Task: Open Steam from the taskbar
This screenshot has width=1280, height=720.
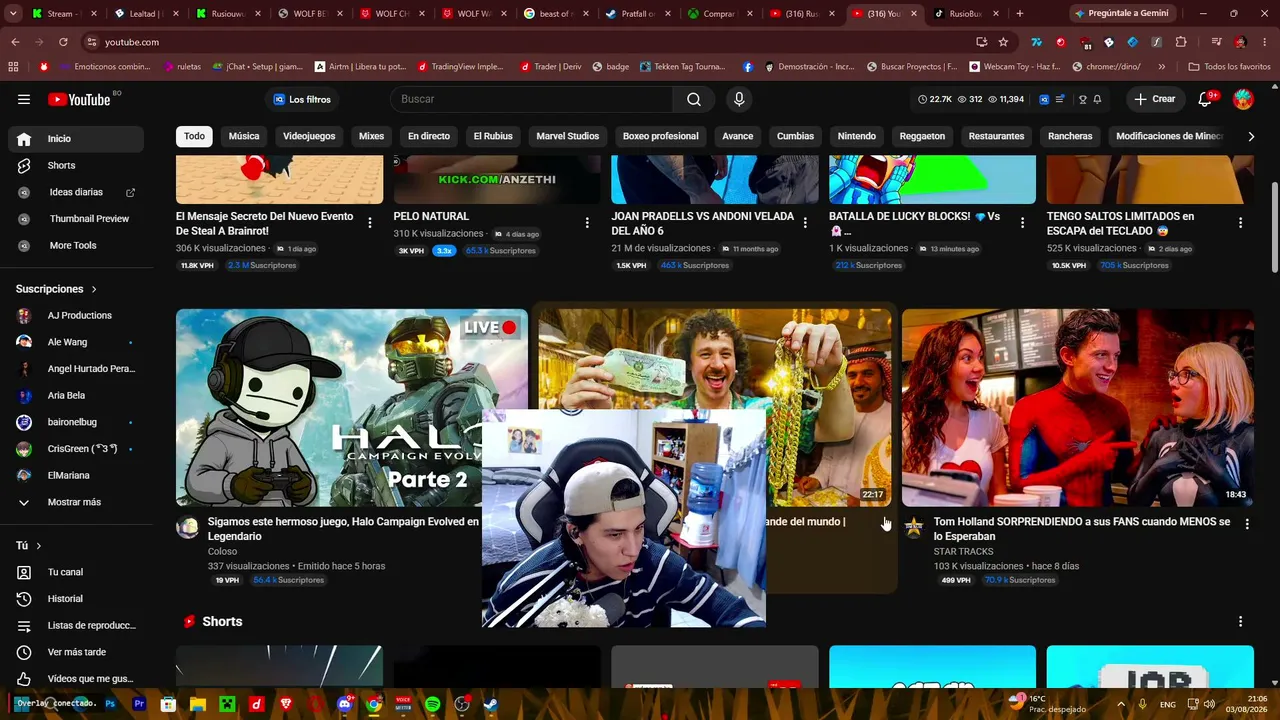Action: (x=491, y=704)
